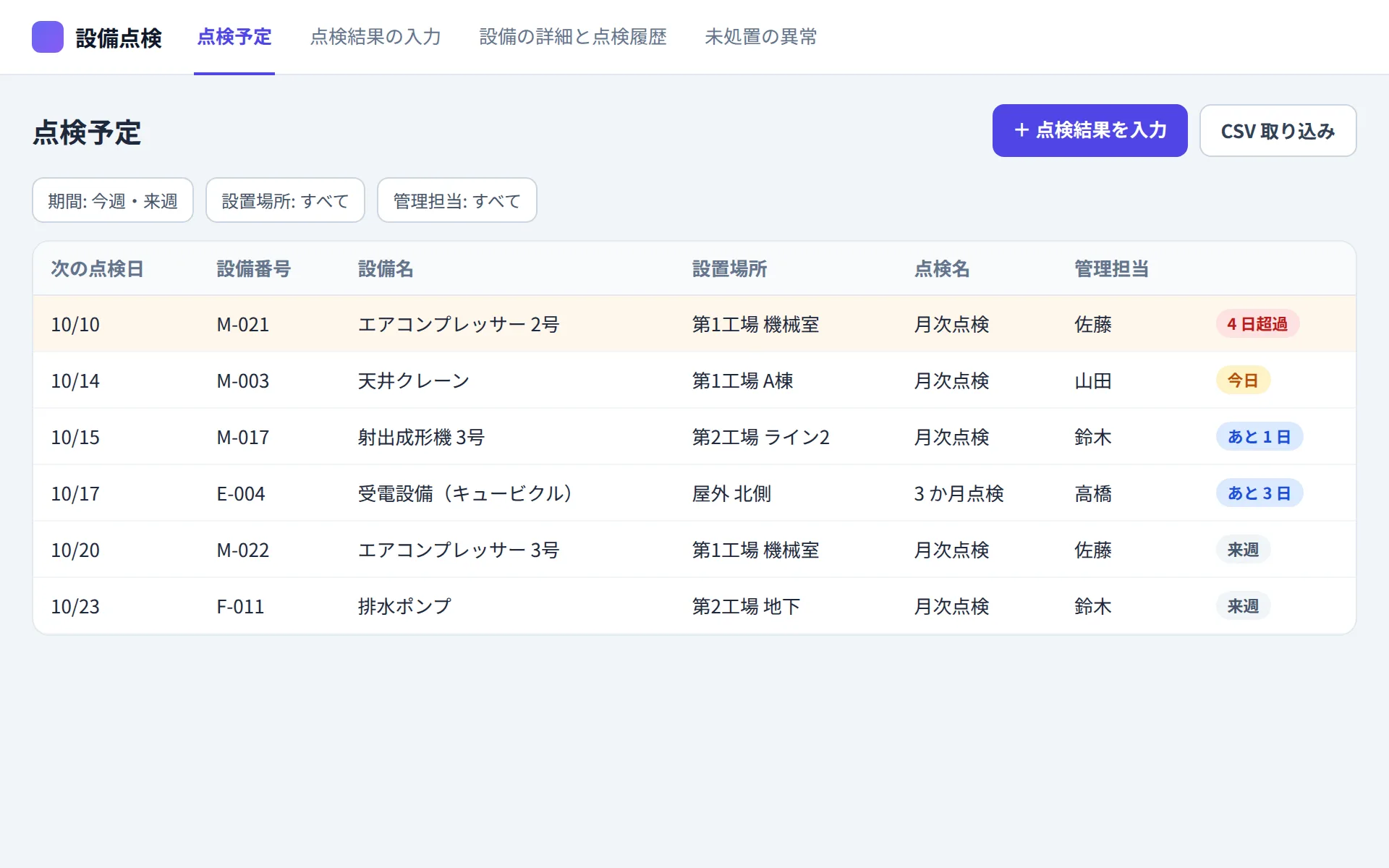Click equipment name エアコンプレッサー 3号
This screenshot has height=868, width=1389.
[459, 550]
